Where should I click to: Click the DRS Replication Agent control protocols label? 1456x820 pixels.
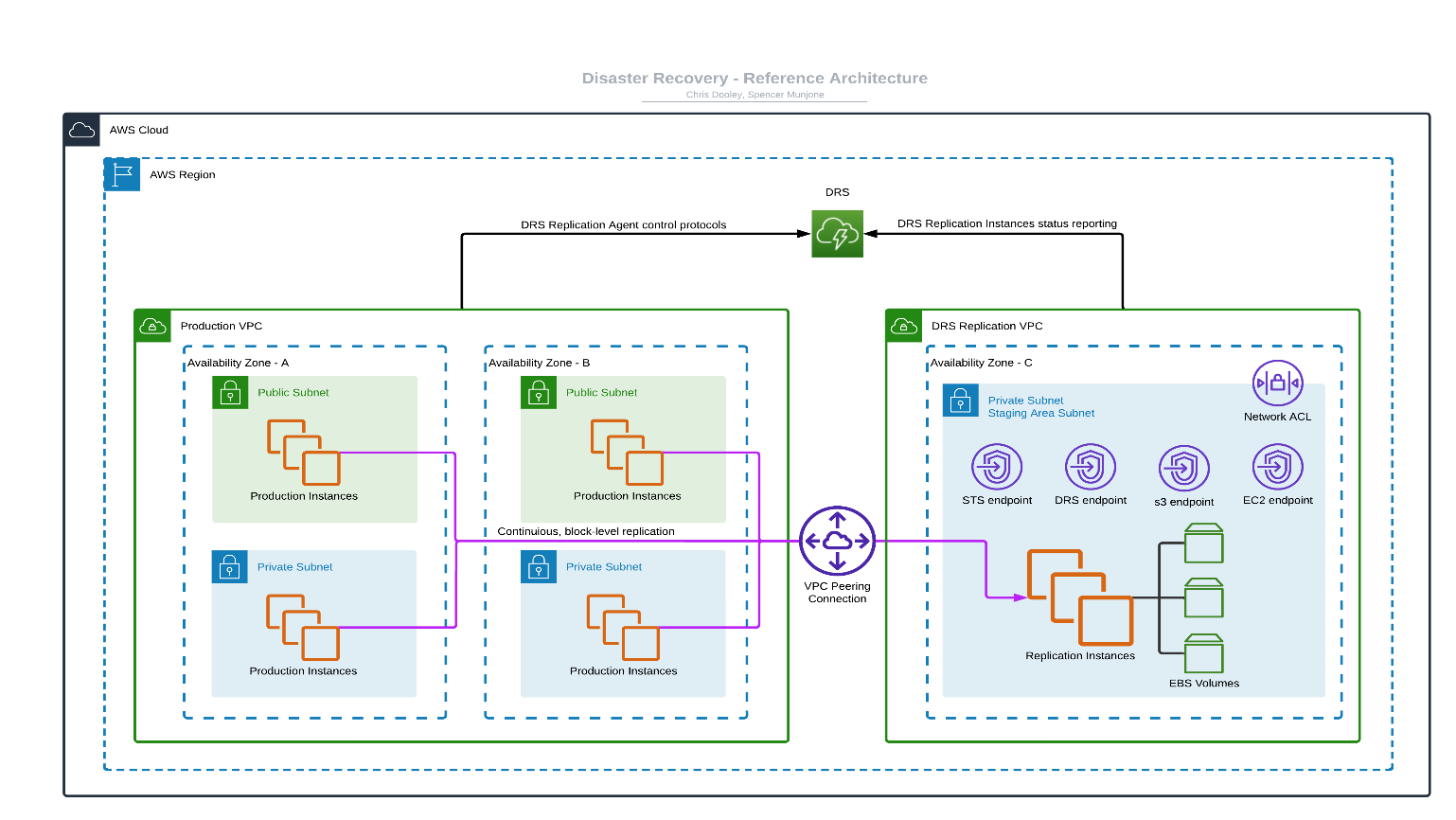(x=624, y=225)
